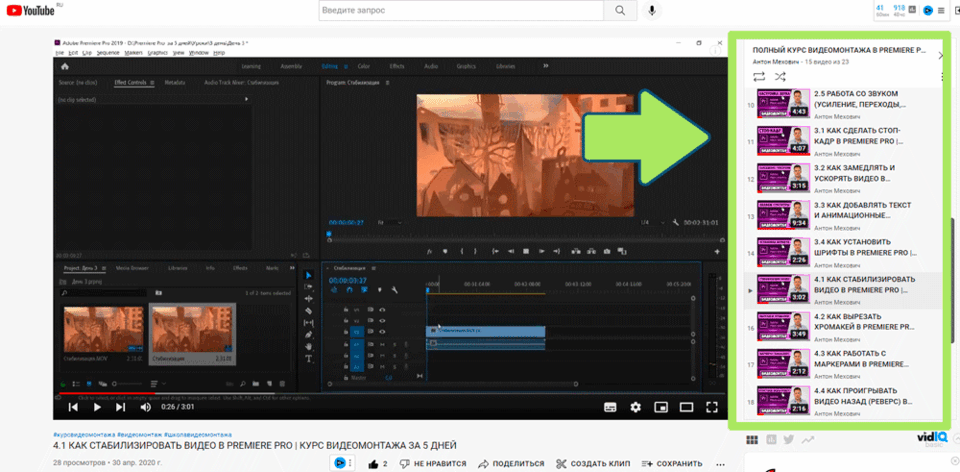The image size is (960, 472).
Task: Click the vidIQ blue round icon in top bar
Action: pos(928,10)
